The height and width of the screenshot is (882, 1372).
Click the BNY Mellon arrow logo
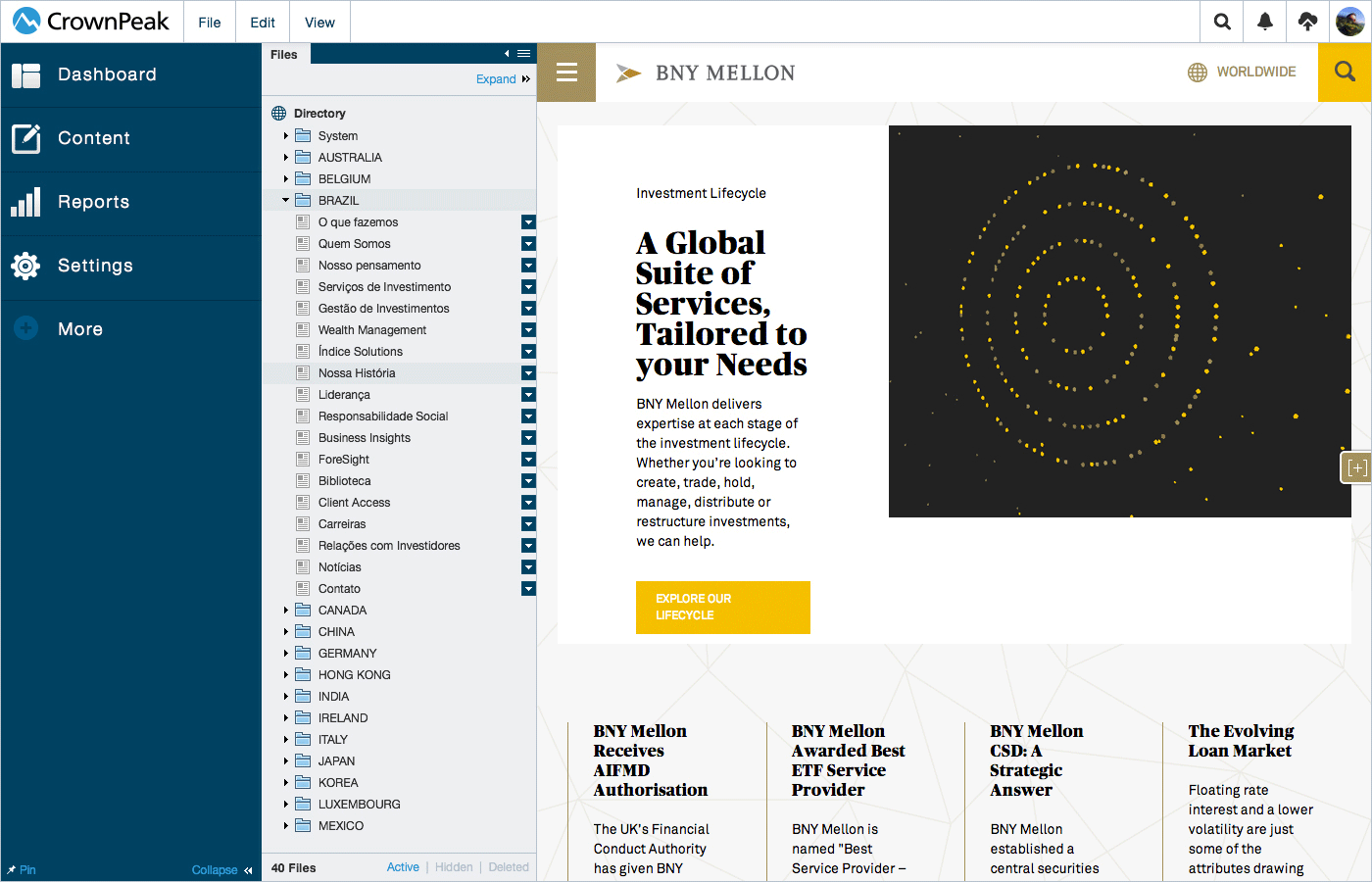[628, 73]
